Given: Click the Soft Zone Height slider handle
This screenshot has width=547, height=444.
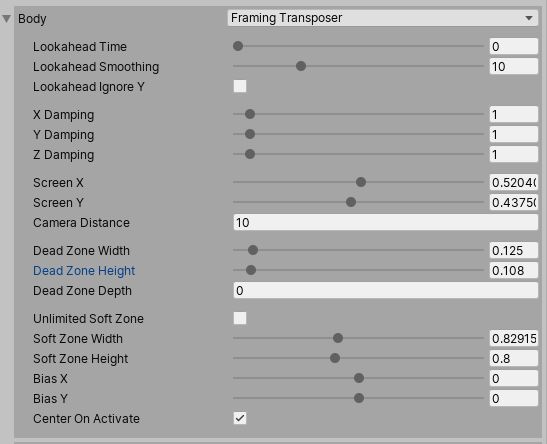Looking at the screenshot, I should pyautogui.click(x=335, y=358).
